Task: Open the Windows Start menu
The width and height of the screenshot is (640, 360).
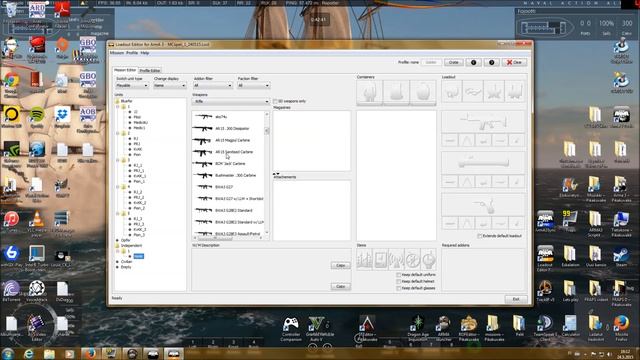Action: click(x=8, y=353)
